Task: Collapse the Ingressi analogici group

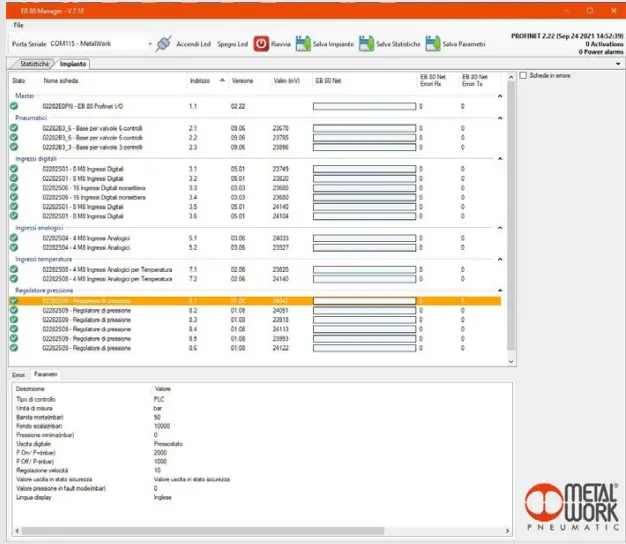Action: (x=500, y=228)
